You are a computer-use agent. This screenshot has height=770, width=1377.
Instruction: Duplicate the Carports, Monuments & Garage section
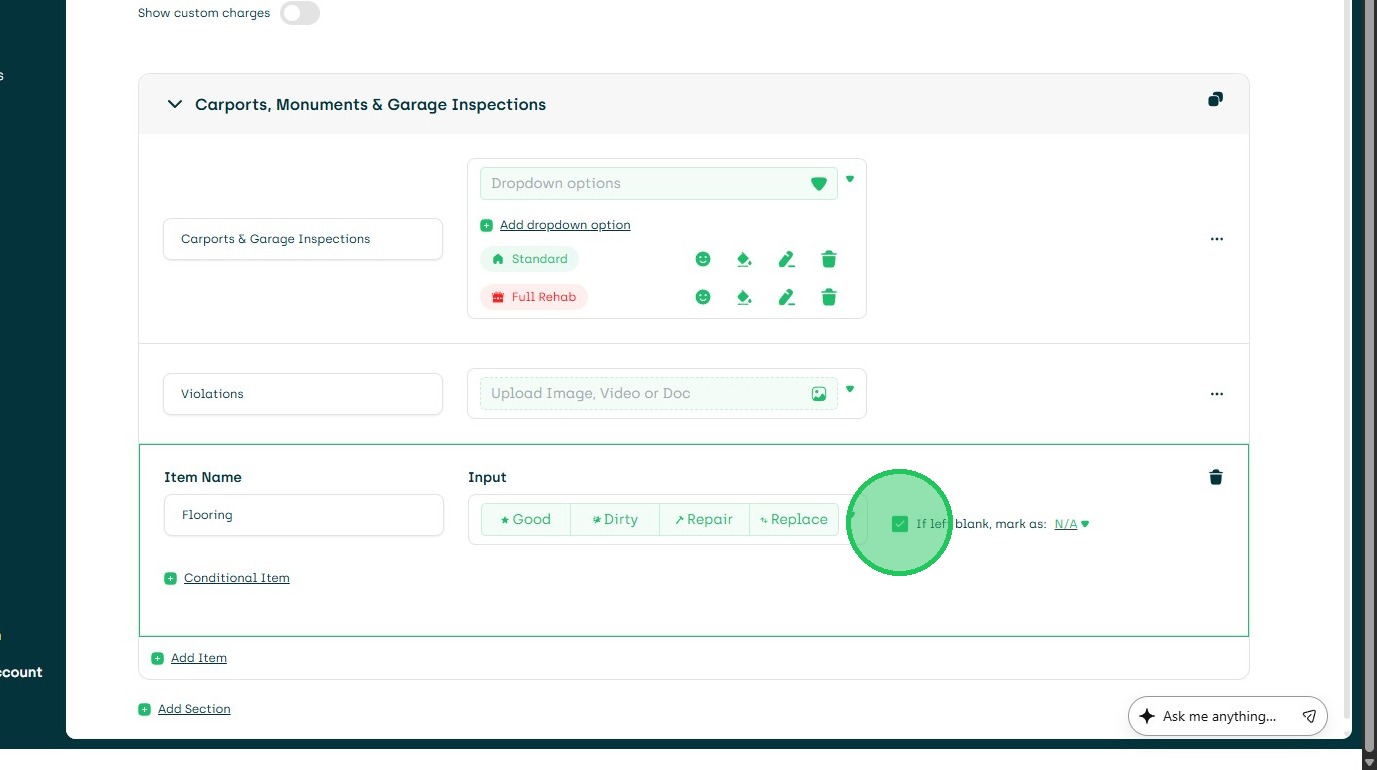coord(1215,99)
